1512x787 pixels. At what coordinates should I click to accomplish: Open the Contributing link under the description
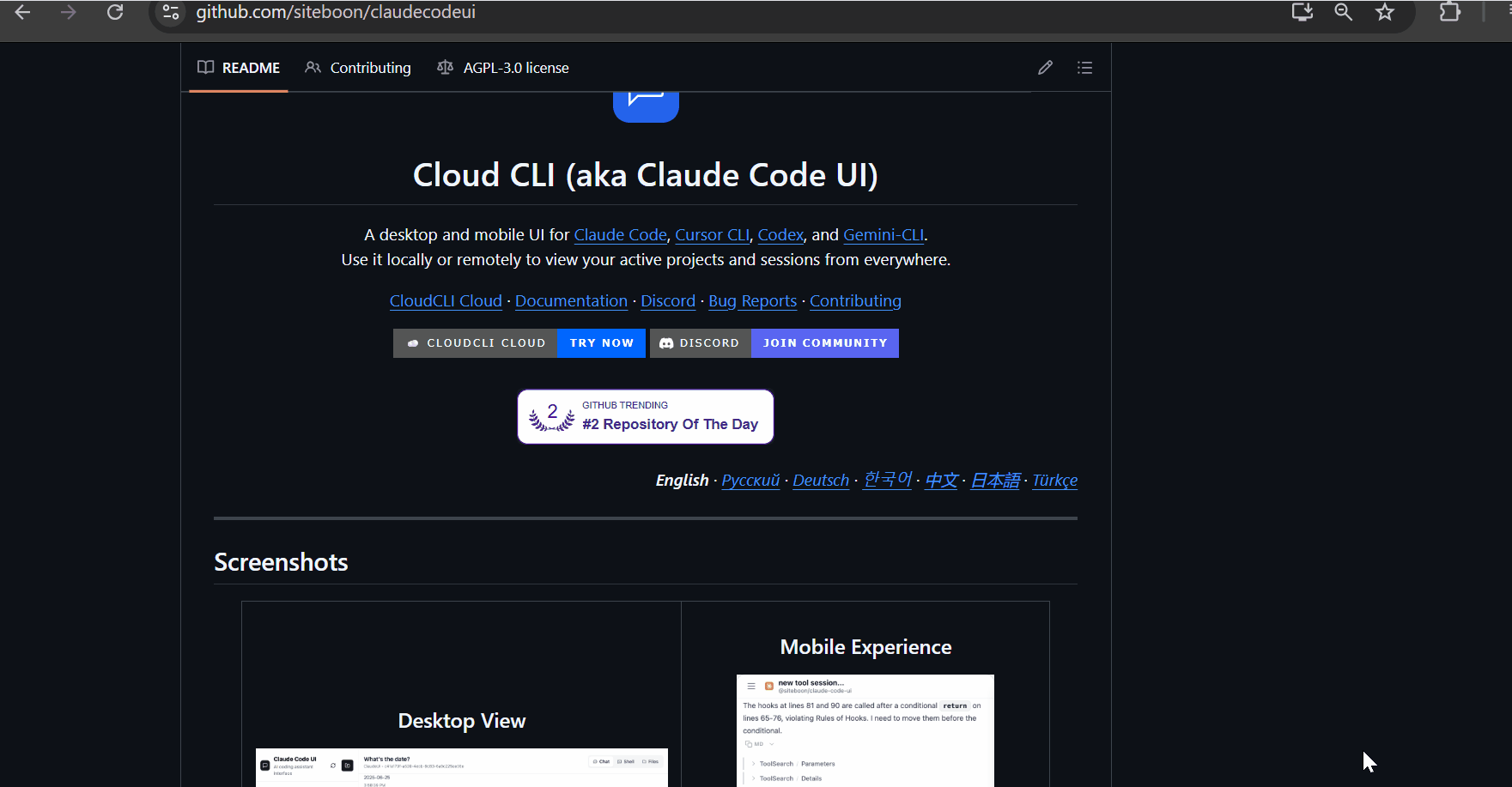pos(855,301)
